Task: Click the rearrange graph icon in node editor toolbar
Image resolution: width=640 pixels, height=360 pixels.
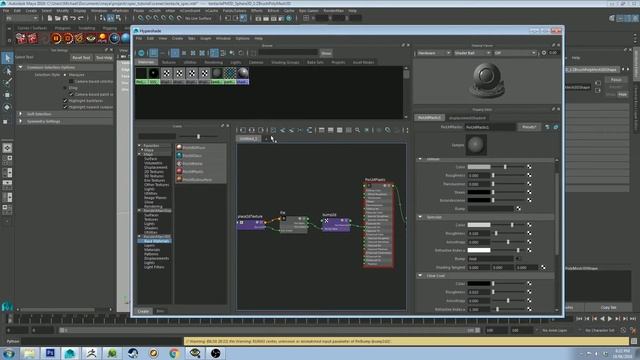Action: [309, 130]
